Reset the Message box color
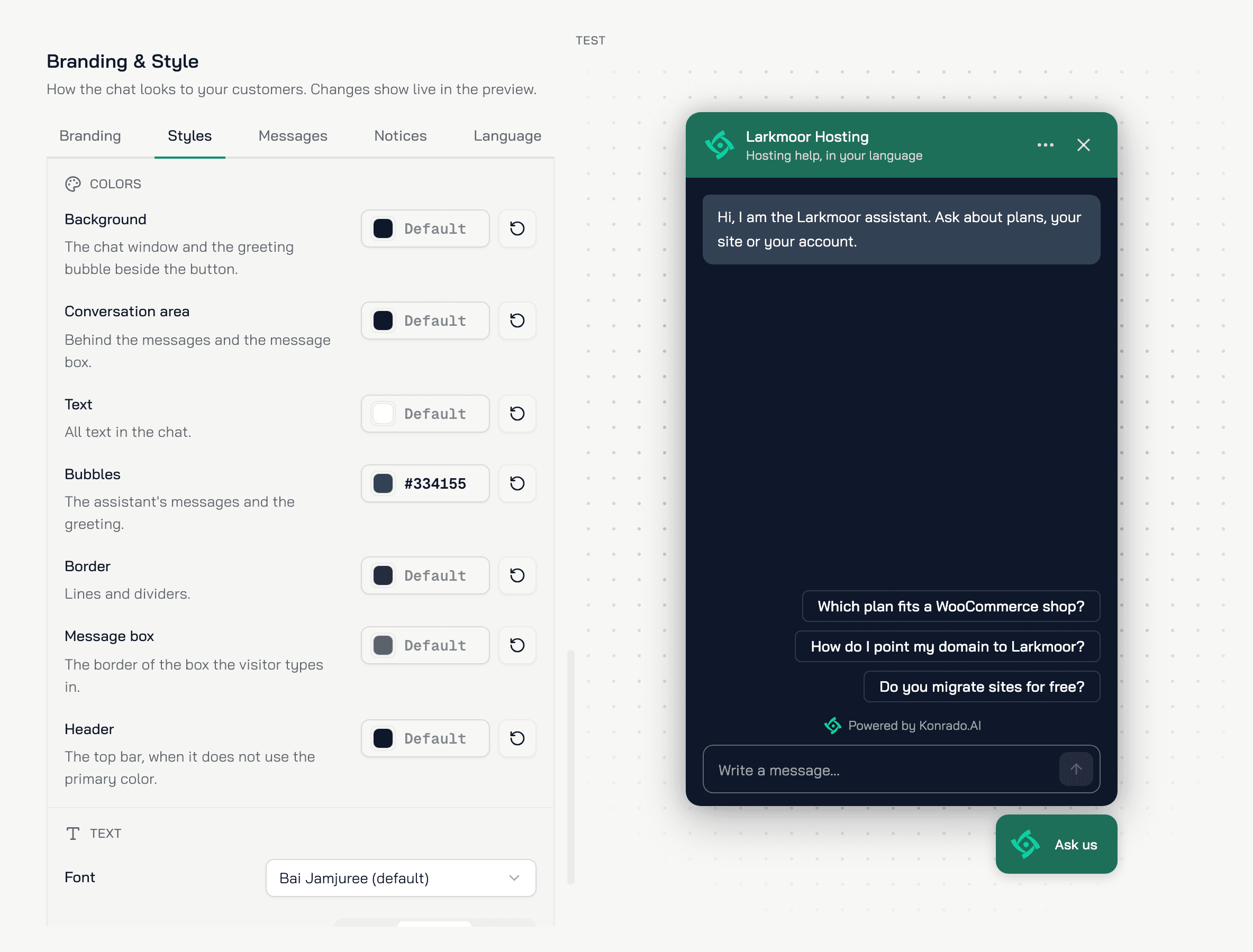1253x952 pixels. pos(517,645)
